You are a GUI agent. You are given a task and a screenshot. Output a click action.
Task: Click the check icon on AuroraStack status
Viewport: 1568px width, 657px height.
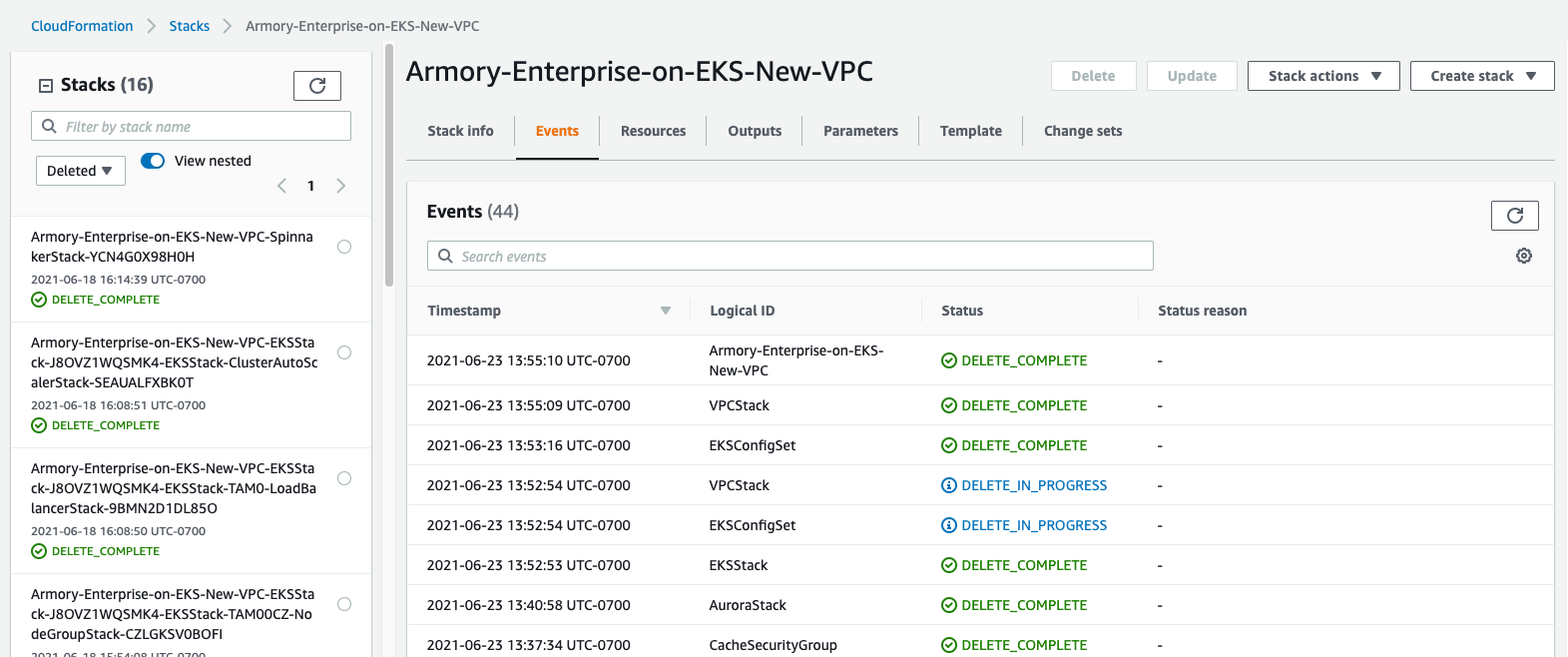pyautogui.click(x=949, y=605)
